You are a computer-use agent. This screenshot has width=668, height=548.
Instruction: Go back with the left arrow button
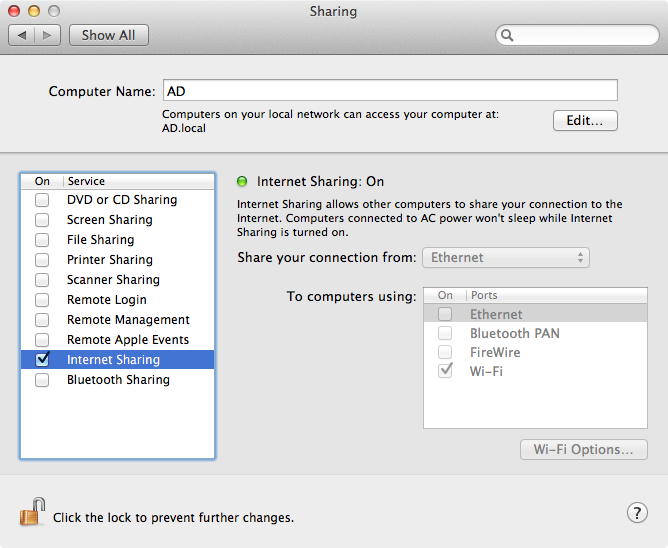(22, 35)
